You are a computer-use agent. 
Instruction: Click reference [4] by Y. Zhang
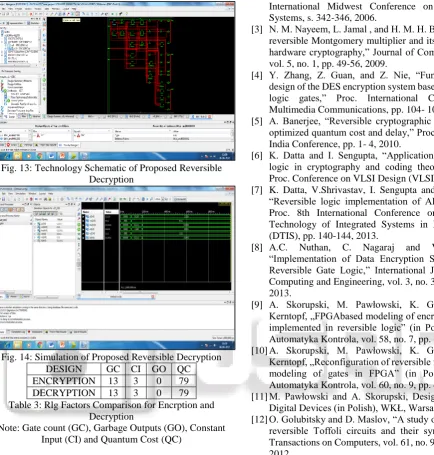(x=343, y=92)
